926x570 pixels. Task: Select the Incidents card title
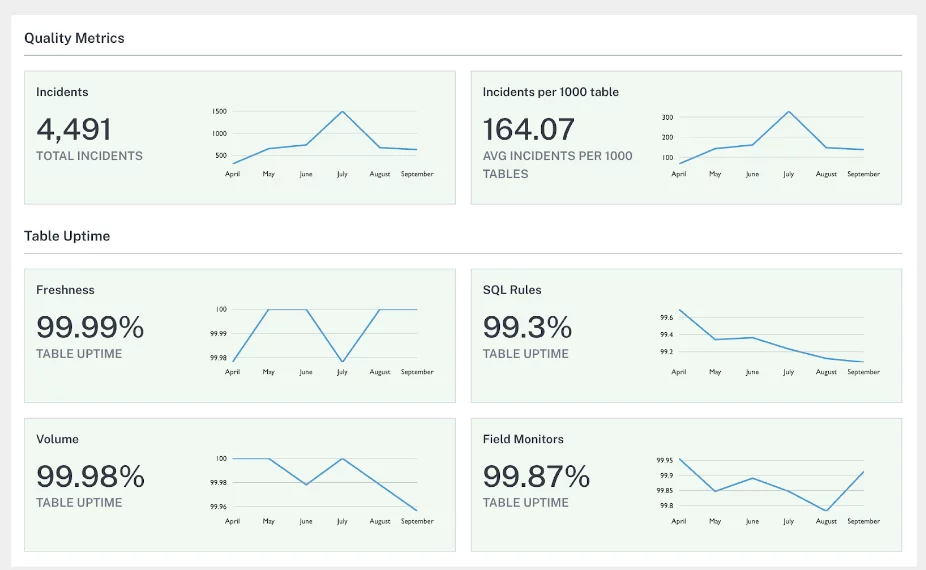pyautogui.click(x=62, y=92)
